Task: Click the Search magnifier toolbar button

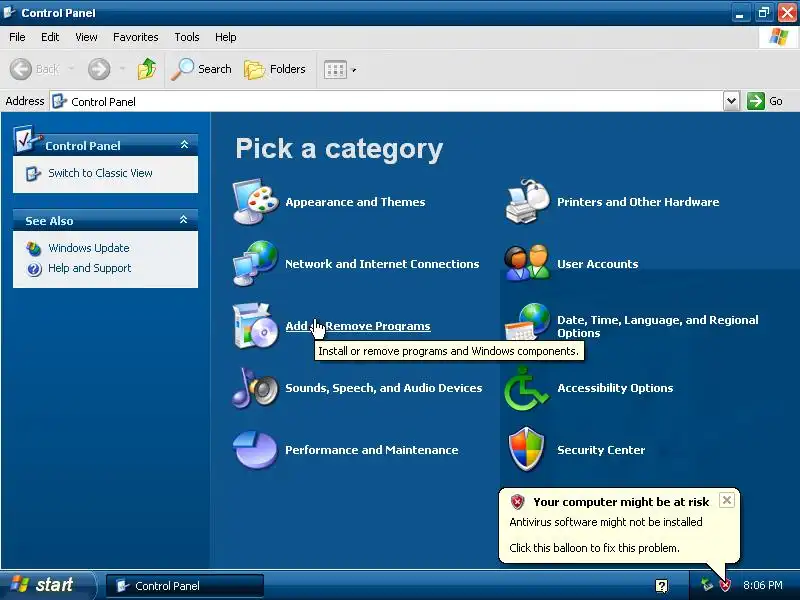Action: 202,69
